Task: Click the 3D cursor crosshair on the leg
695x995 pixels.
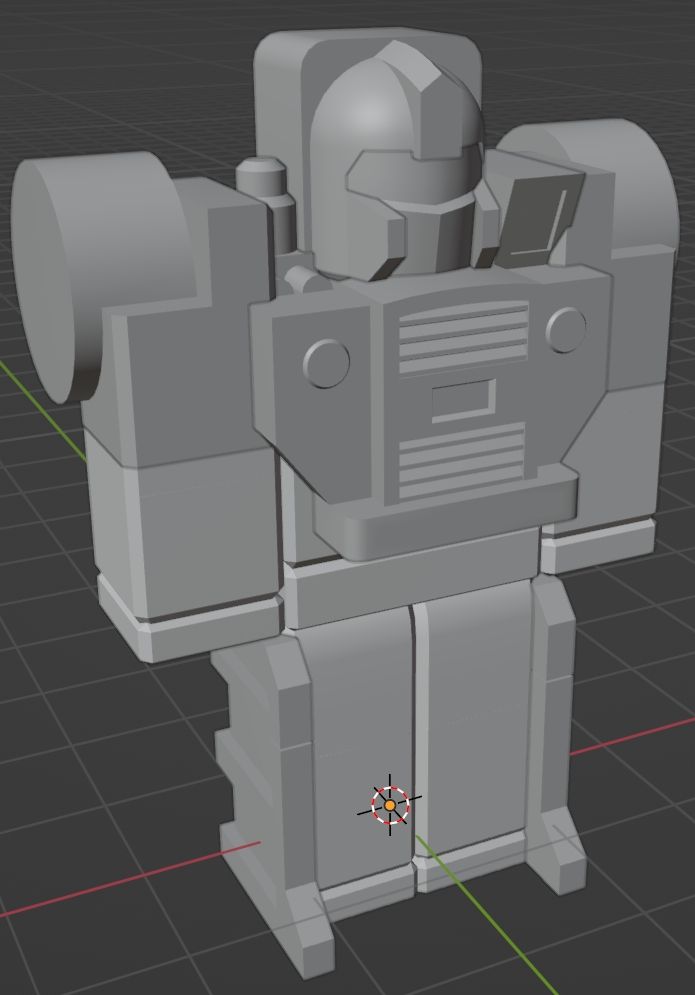Action: pyautogui.click(x=390, y=805)
